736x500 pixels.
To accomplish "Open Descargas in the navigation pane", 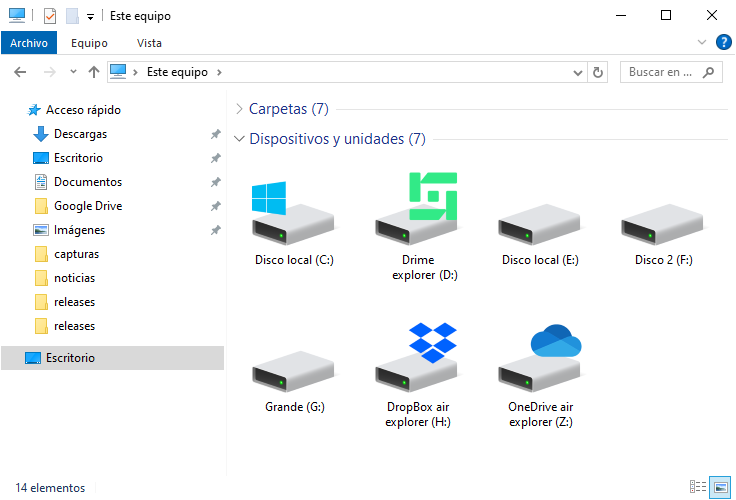I will click(x=80, y=134).
